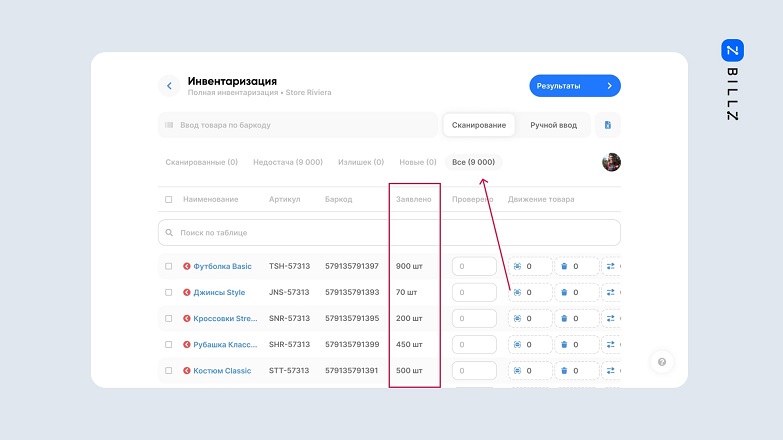Switch to Ручной ввод mode
Viewport: 783px width, 440px height.
tap(553, 125)
